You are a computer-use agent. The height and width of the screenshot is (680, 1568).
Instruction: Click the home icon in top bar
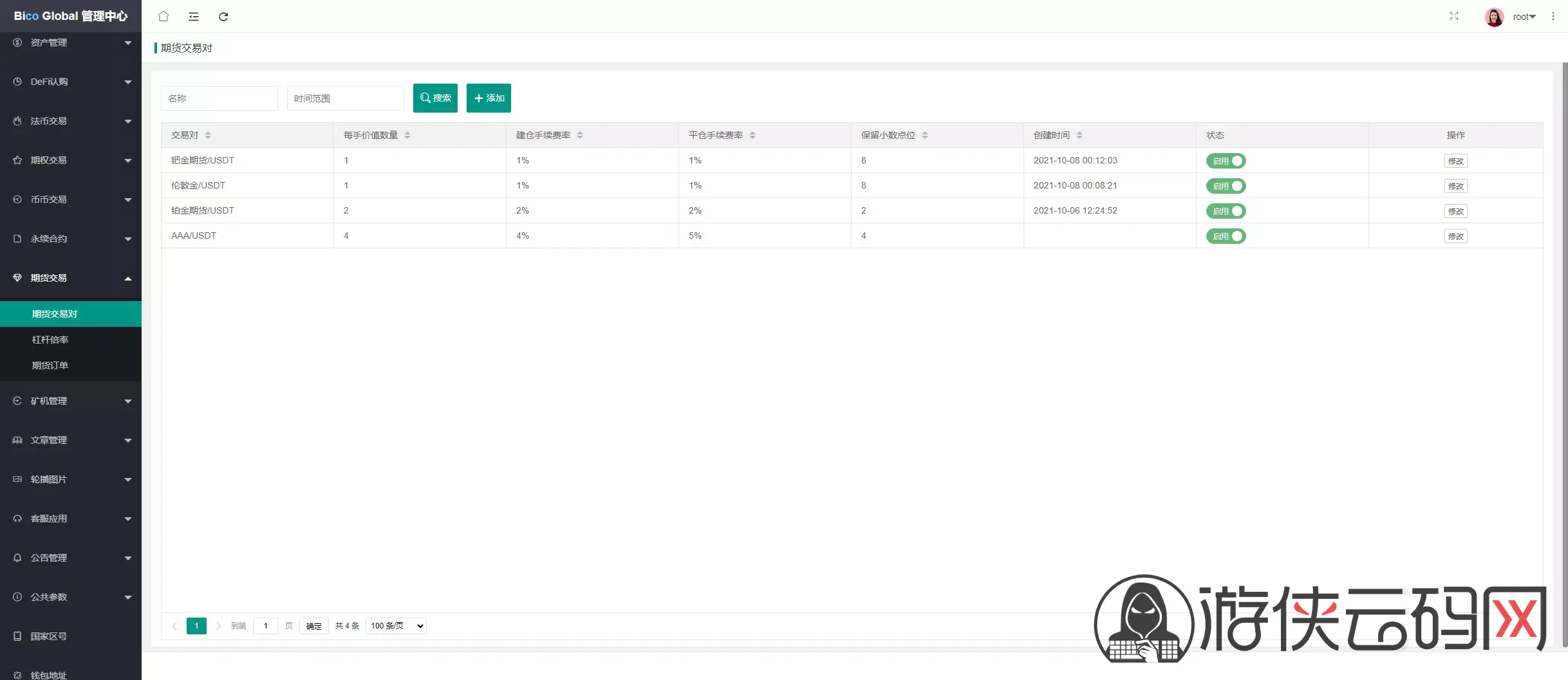click(x=163, y=17)
